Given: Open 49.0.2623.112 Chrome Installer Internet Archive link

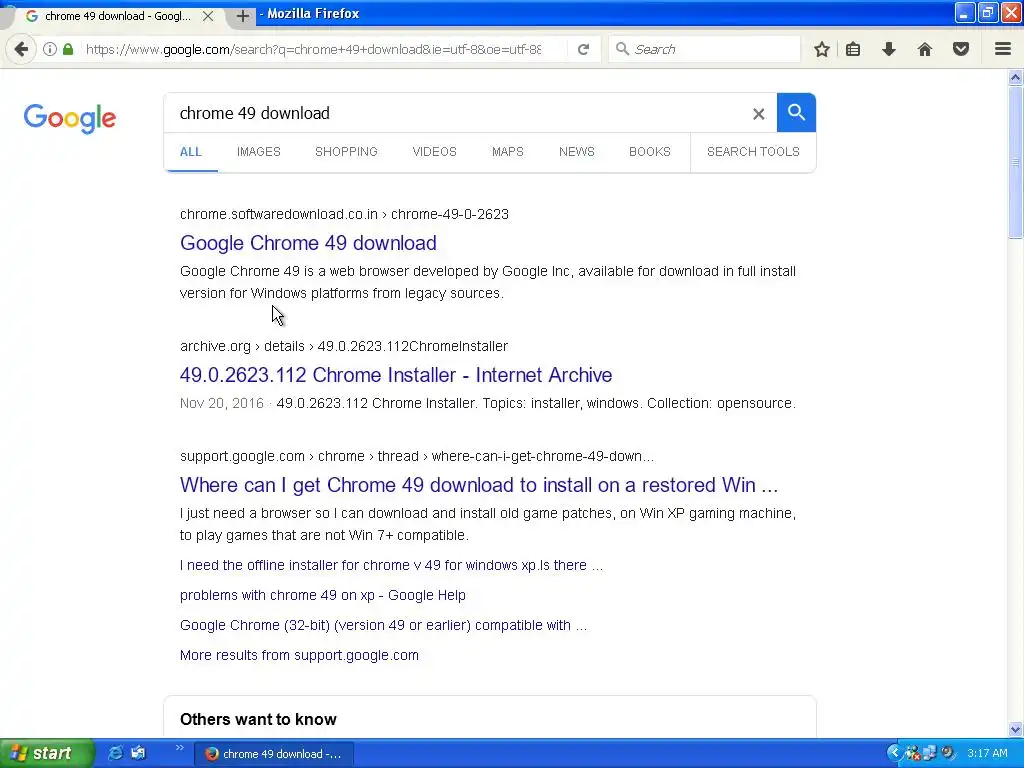Looking at the screenshot, I should [x=396, y=375].
